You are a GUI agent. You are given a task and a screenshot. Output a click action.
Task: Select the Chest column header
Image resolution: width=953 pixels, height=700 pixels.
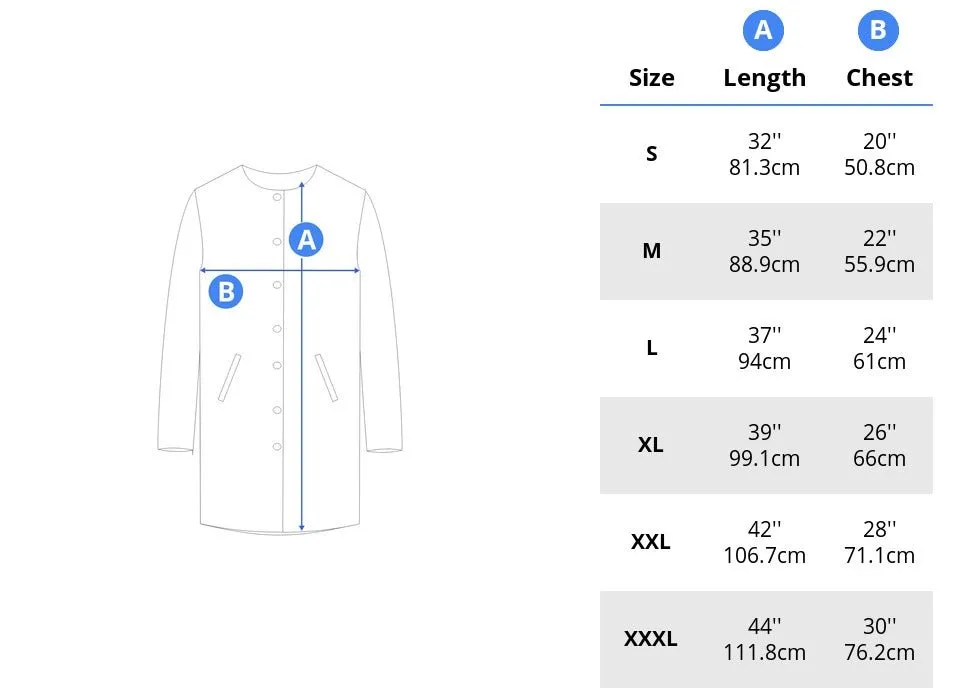879,78
